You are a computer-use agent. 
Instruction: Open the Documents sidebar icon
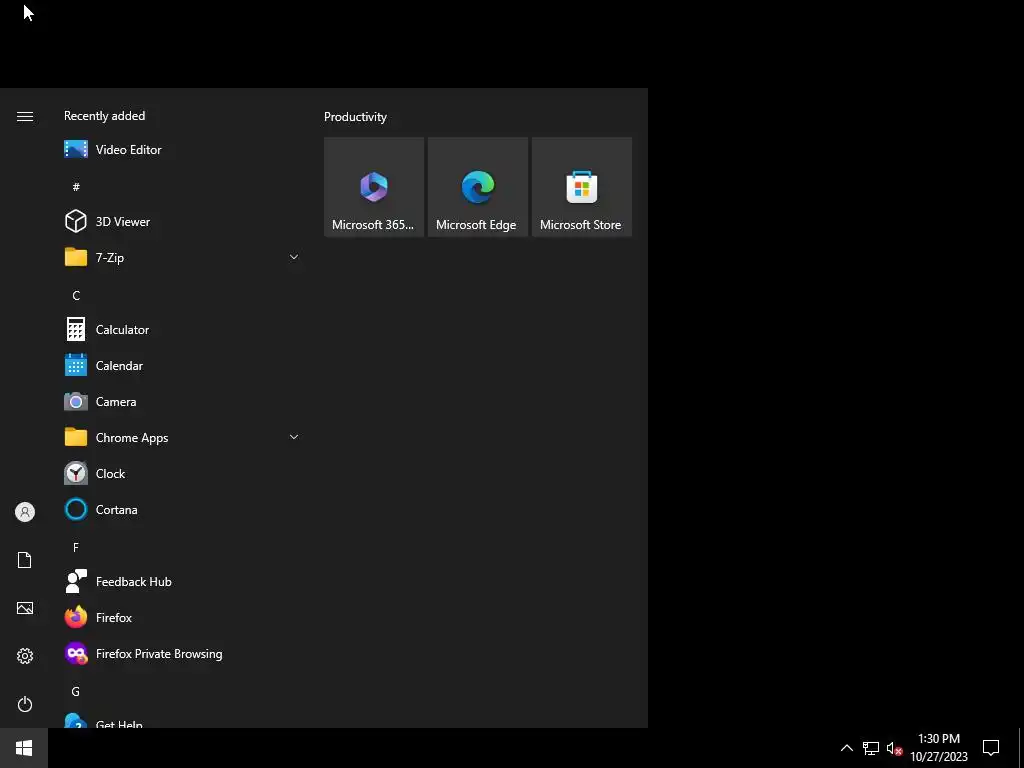click(25, 560)
